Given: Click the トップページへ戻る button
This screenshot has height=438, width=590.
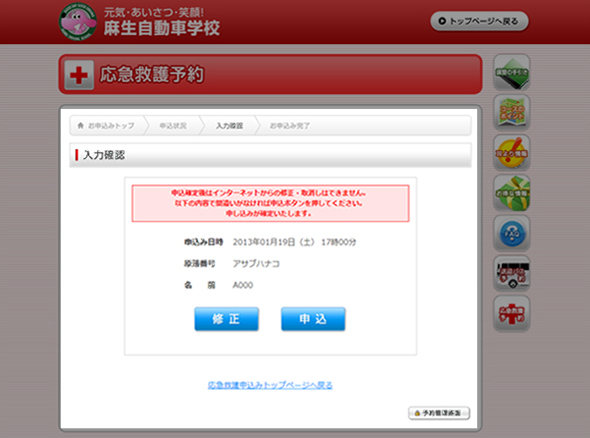Looking at the screenshot, I should (x=479, y=21).
